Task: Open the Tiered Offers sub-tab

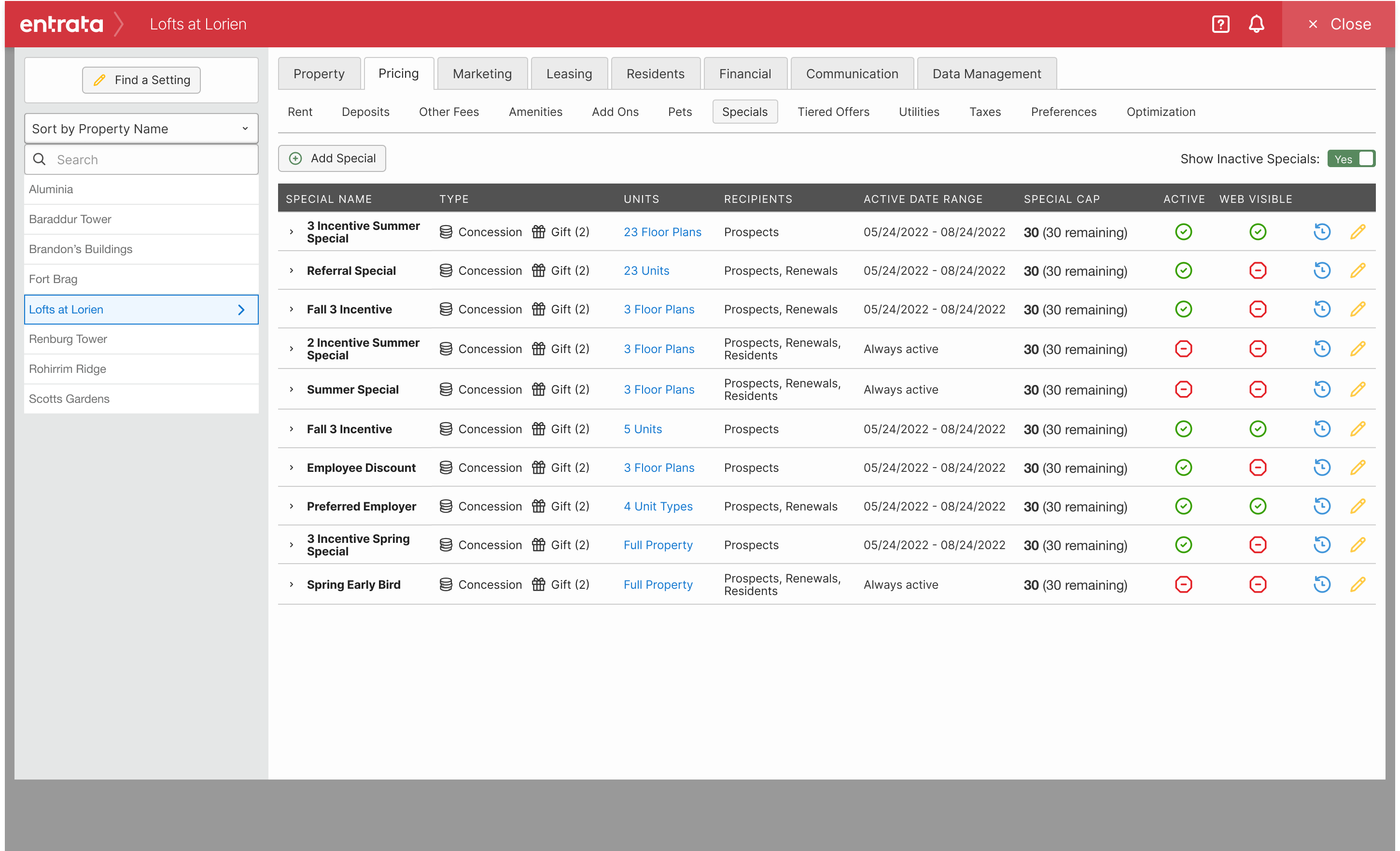Action: [833, 112]
